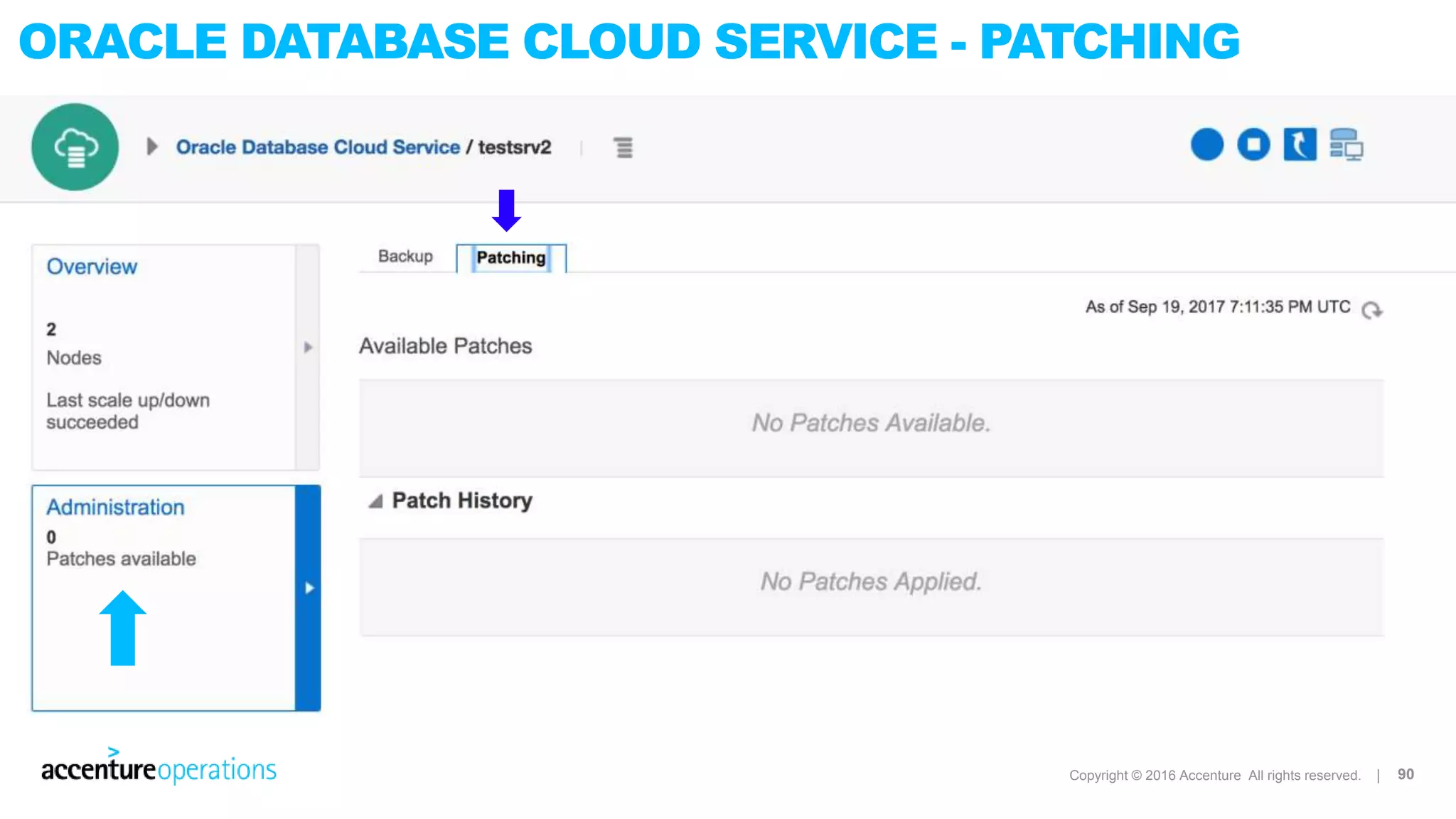Select the Patching tab
Viewport: 1456px width, 819px height.
tap(511, 257)
